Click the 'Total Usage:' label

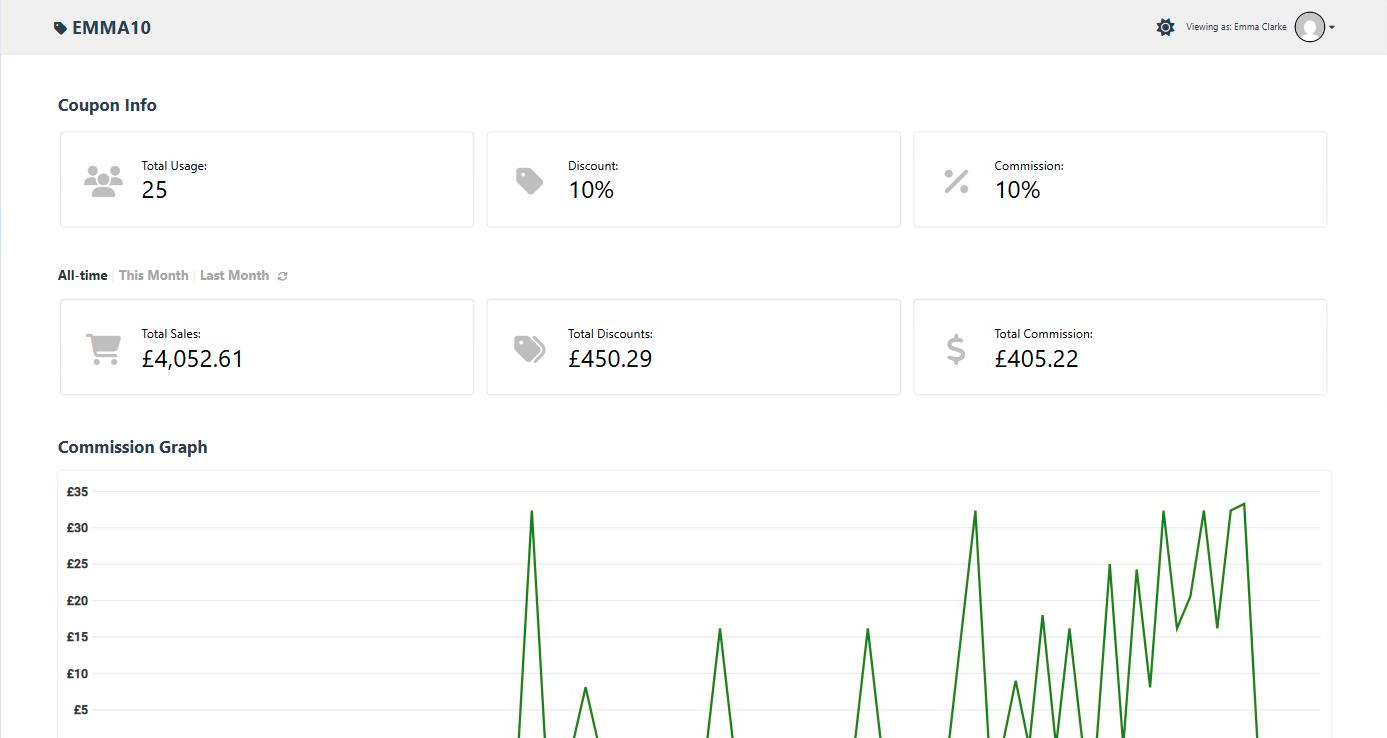pyautogui.click(x=174, y=166)
